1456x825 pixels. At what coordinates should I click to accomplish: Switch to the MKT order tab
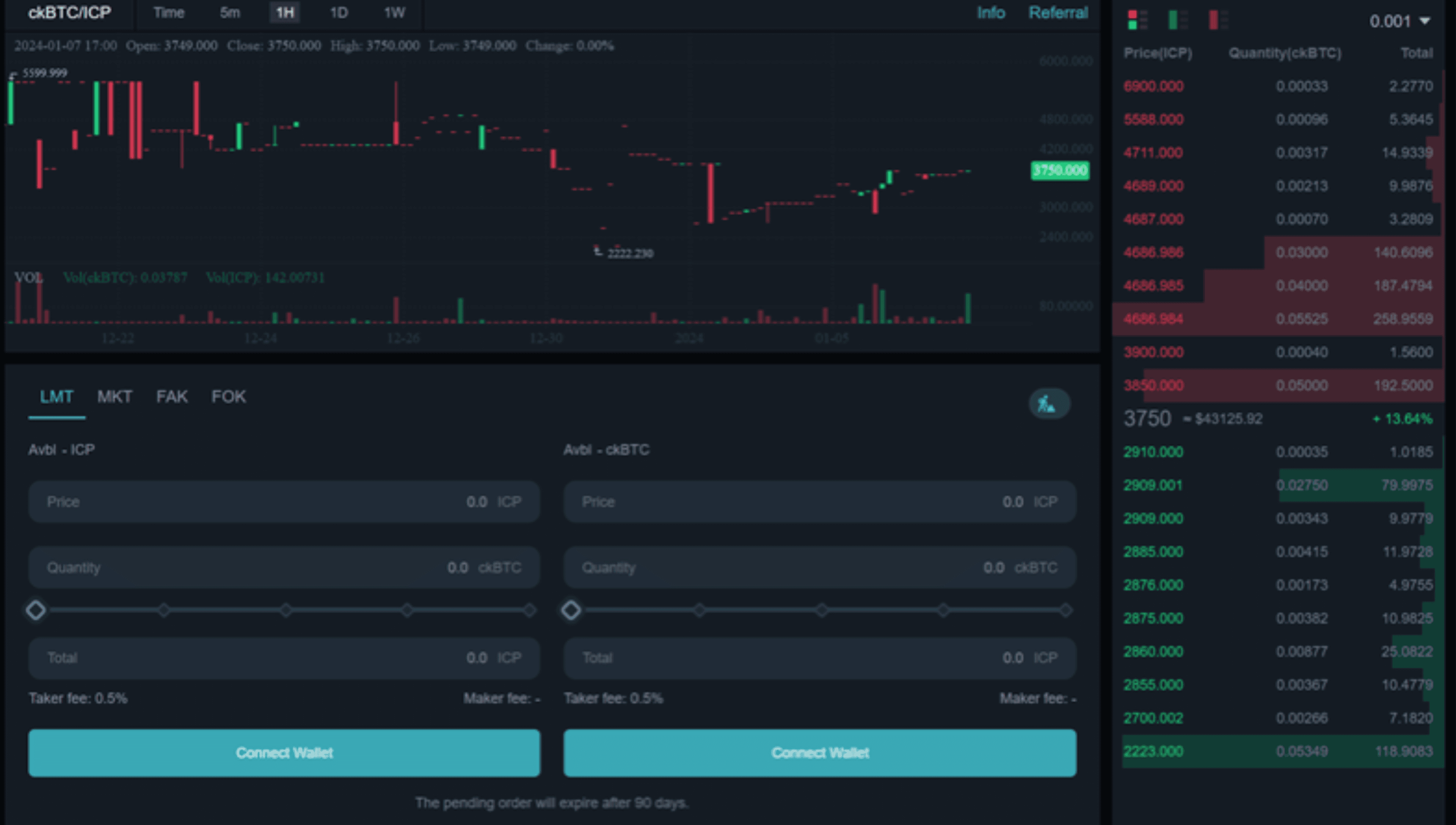[115, 397]
